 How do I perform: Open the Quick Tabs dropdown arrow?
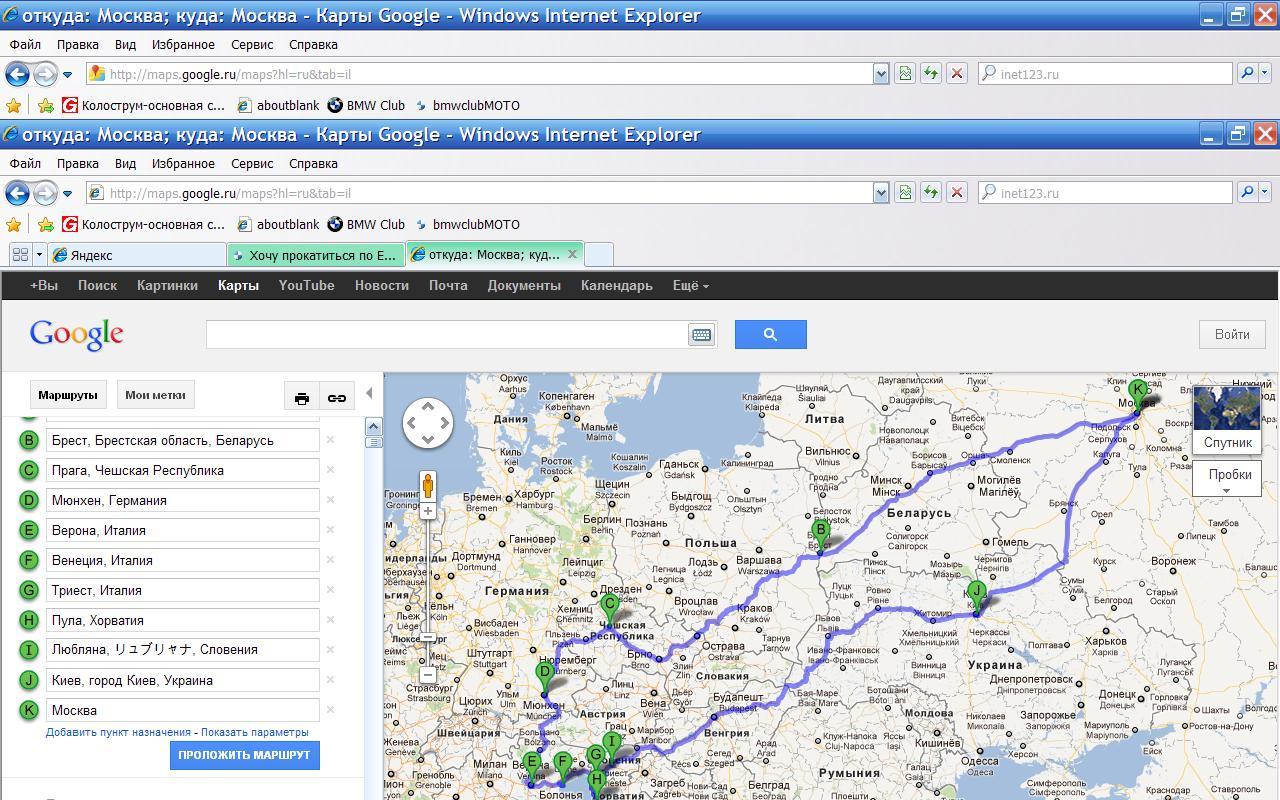coord(39,255)
